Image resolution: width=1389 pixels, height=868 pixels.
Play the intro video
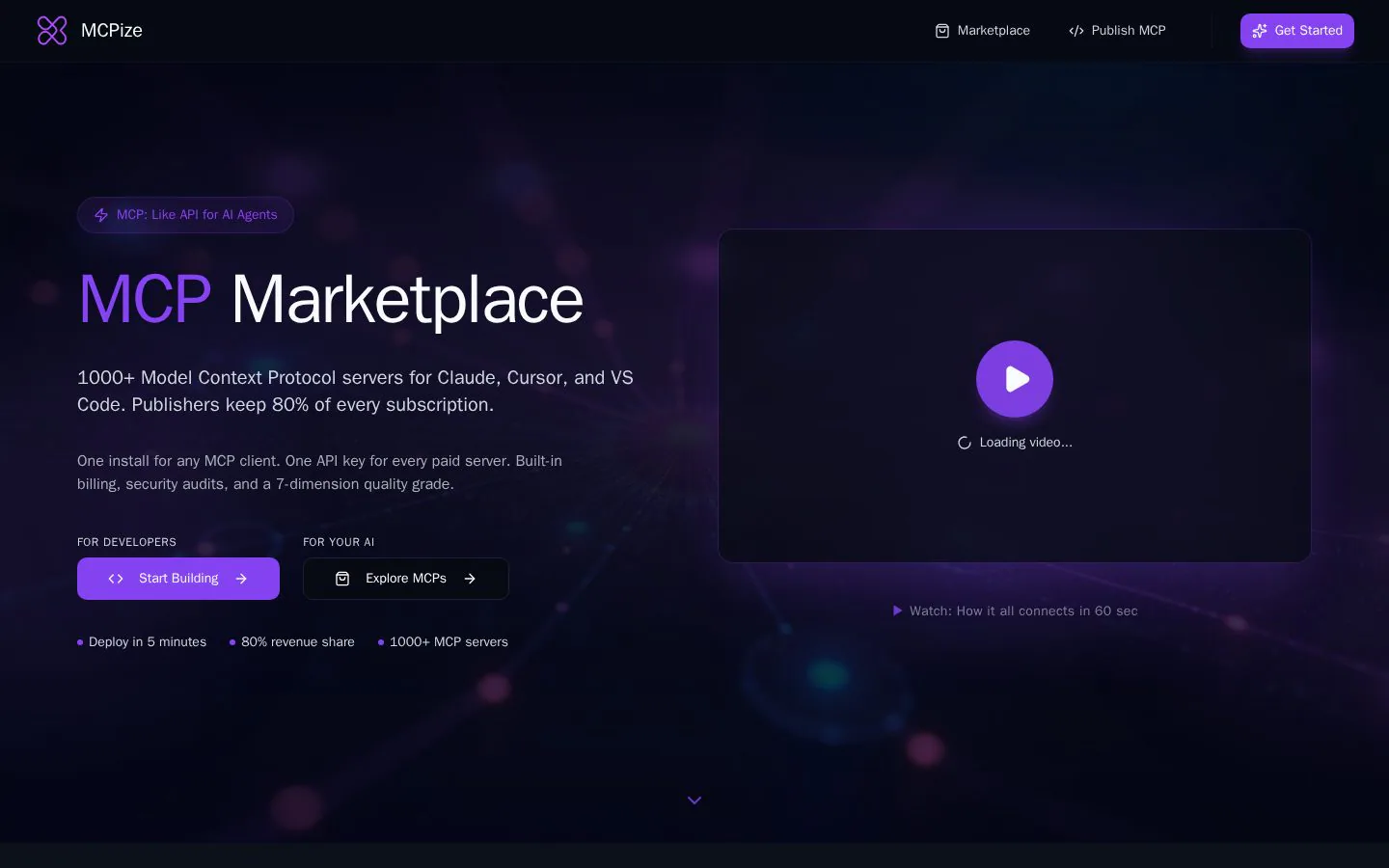tap(1015, 379)
